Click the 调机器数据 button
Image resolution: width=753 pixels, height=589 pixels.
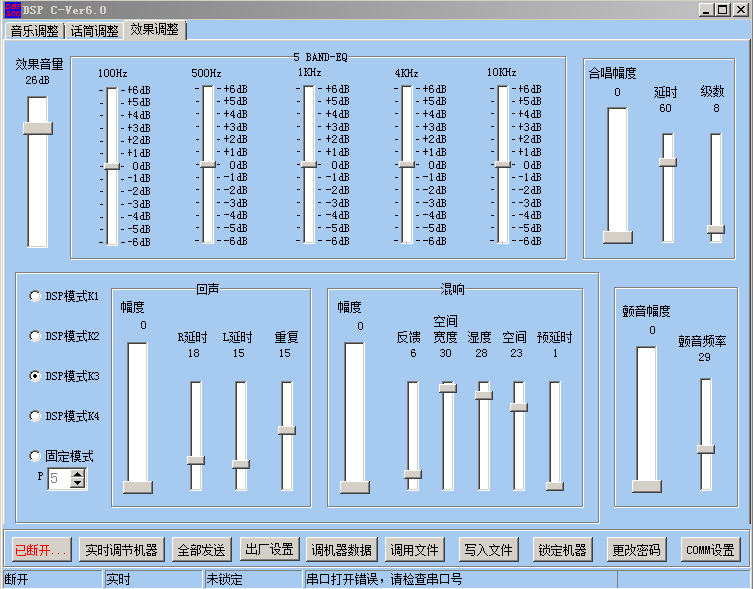(341, 550)
